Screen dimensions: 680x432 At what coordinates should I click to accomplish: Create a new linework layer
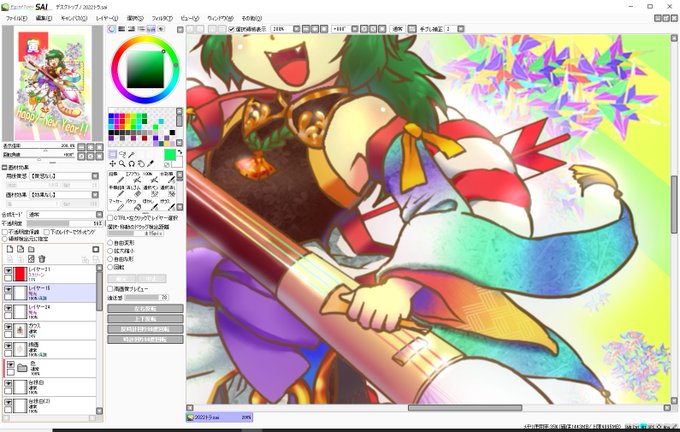pos(20,249)
